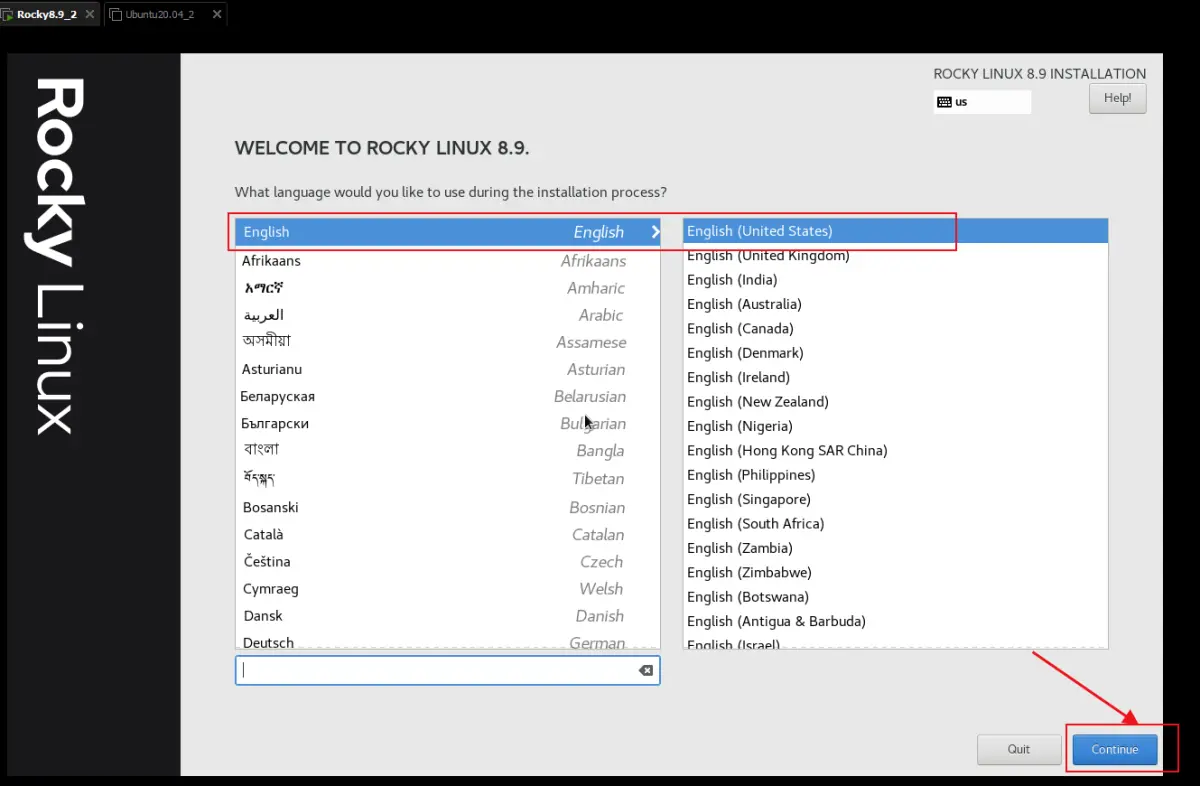The width and height of the screenshot is (1200, 786).
Task: Select Català (Catalan) language
Action: point(448,534)
